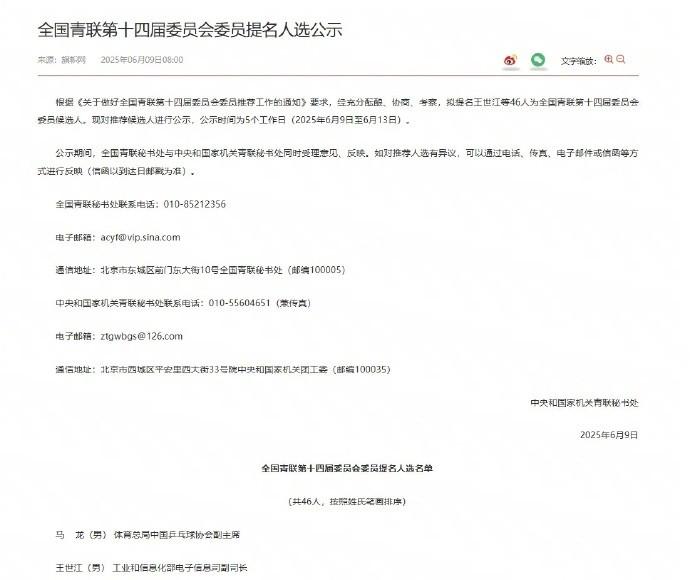Share article via Weibo icon
Viewport: 690px width, 580px height.
pos(510,60)
